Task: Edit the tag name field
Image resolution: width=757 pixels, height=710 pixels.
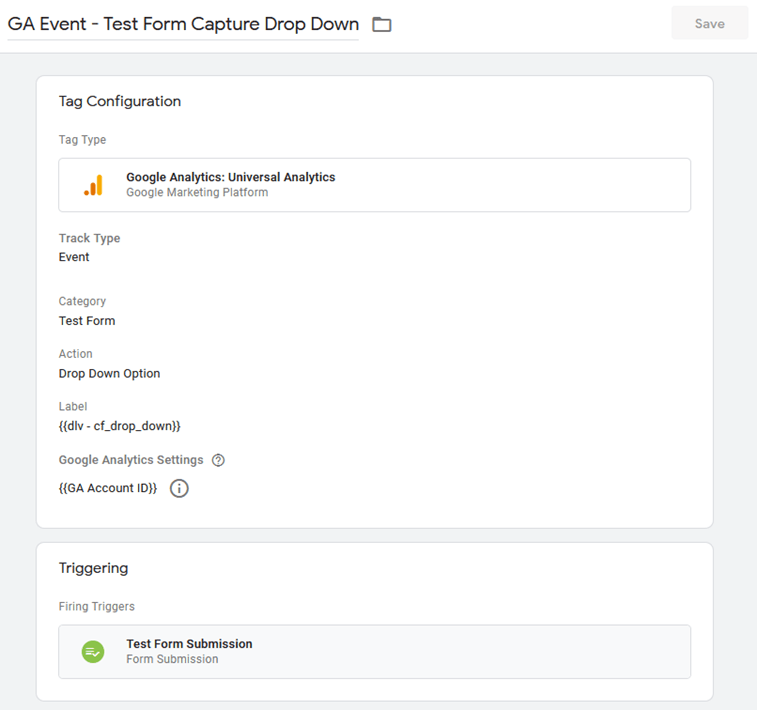Action: click(183, 24)
